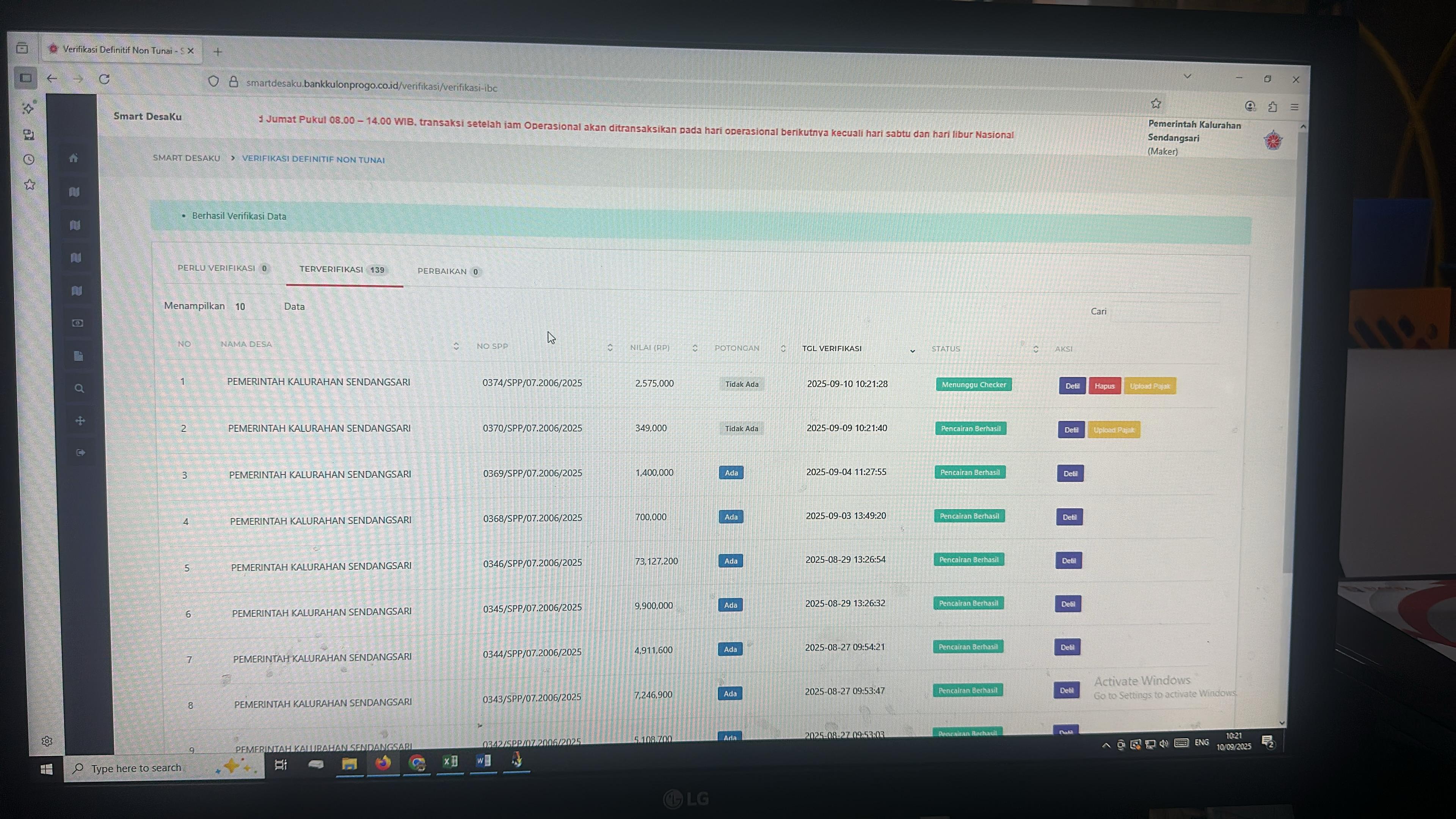Click the logout arrow sidebar icon

coord(80,452)
